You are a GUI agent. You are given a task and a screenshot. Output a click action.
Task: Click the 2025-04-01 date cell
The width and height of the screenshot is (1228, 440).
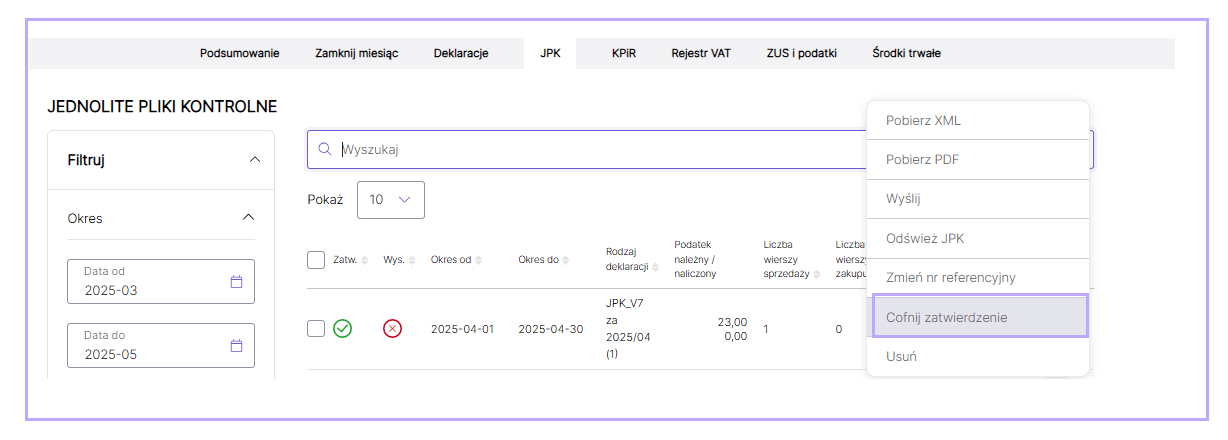(462, 329)
